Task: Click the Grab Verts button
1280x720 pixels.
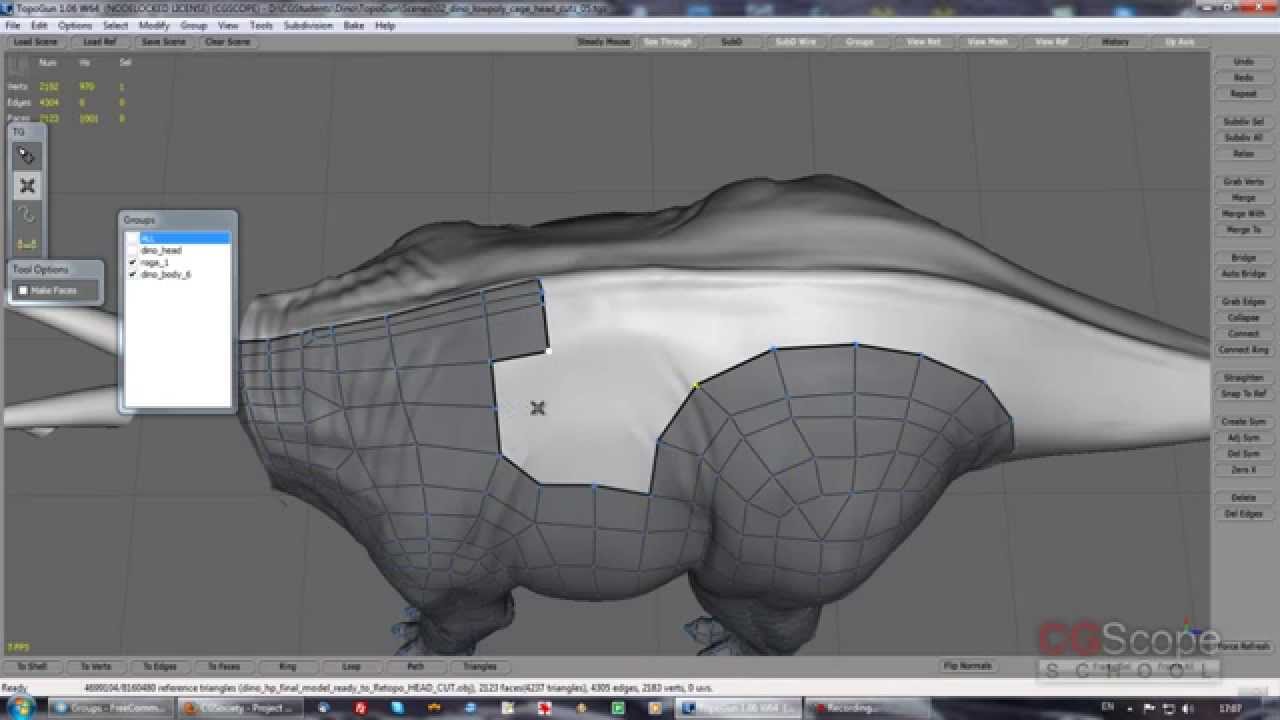Action: coord(1243,182)
